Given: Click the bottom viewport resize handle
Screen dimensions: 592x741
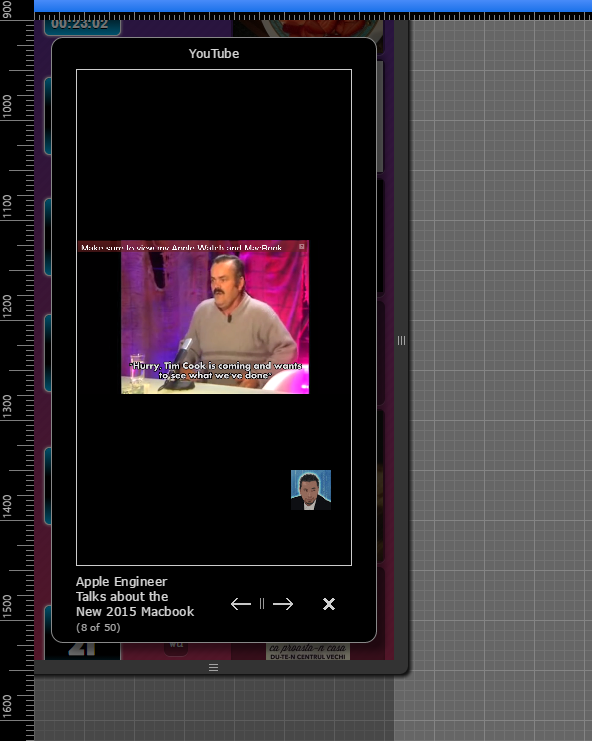Looking at the screenshot, I should coord(214,667).
